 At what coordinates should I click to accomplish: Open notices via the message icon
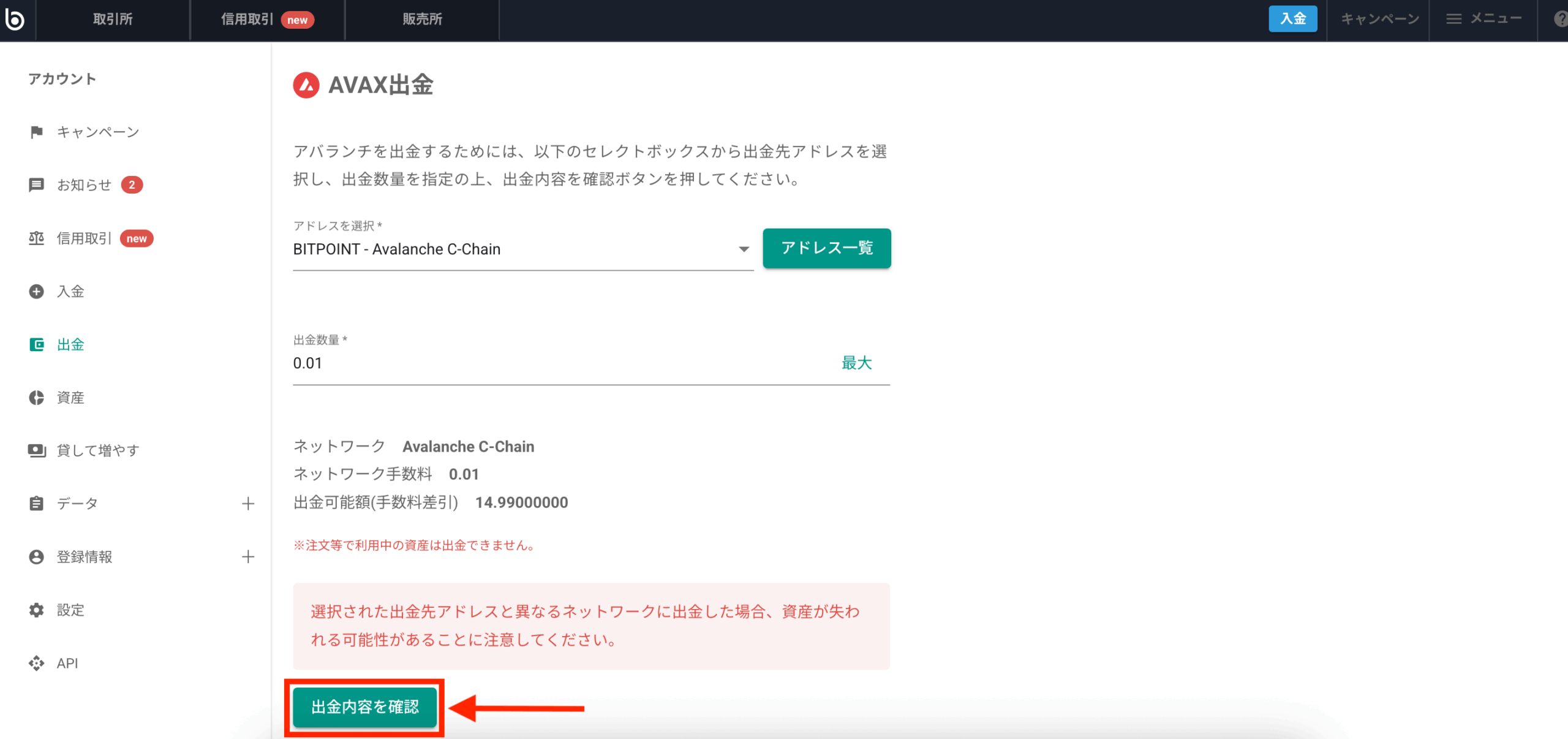click(36, 184)
